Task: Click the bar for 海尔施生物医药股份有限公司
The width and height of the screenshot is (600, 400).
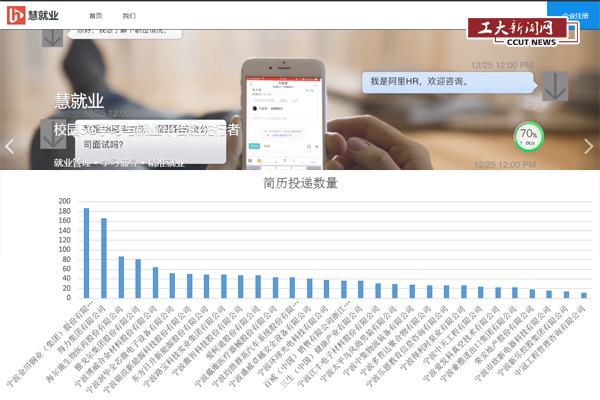Action: (x=121, y=277)
